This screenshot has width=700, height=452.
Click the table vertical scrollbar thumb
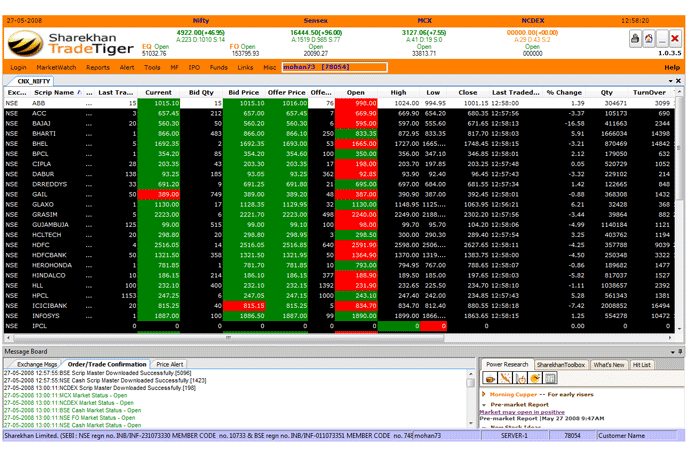[x=679, y=147]
